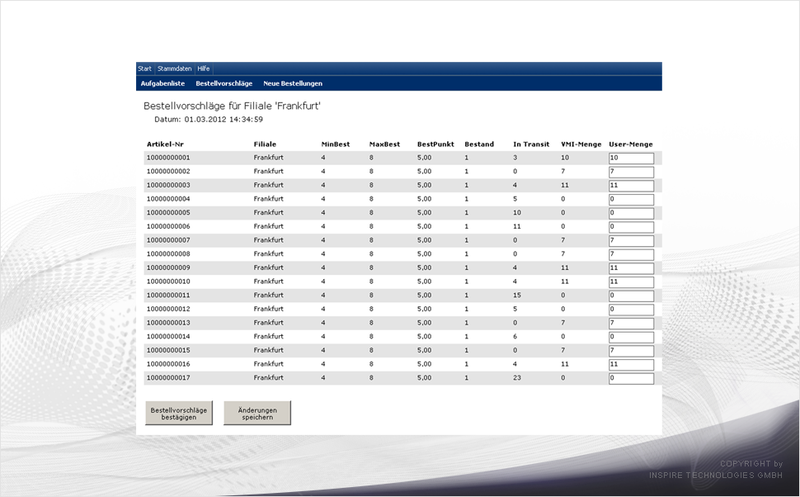The width and height of the screenshot is (800, 497).
Task: Open the Neue Bestellungen tab
Action: 293,83
